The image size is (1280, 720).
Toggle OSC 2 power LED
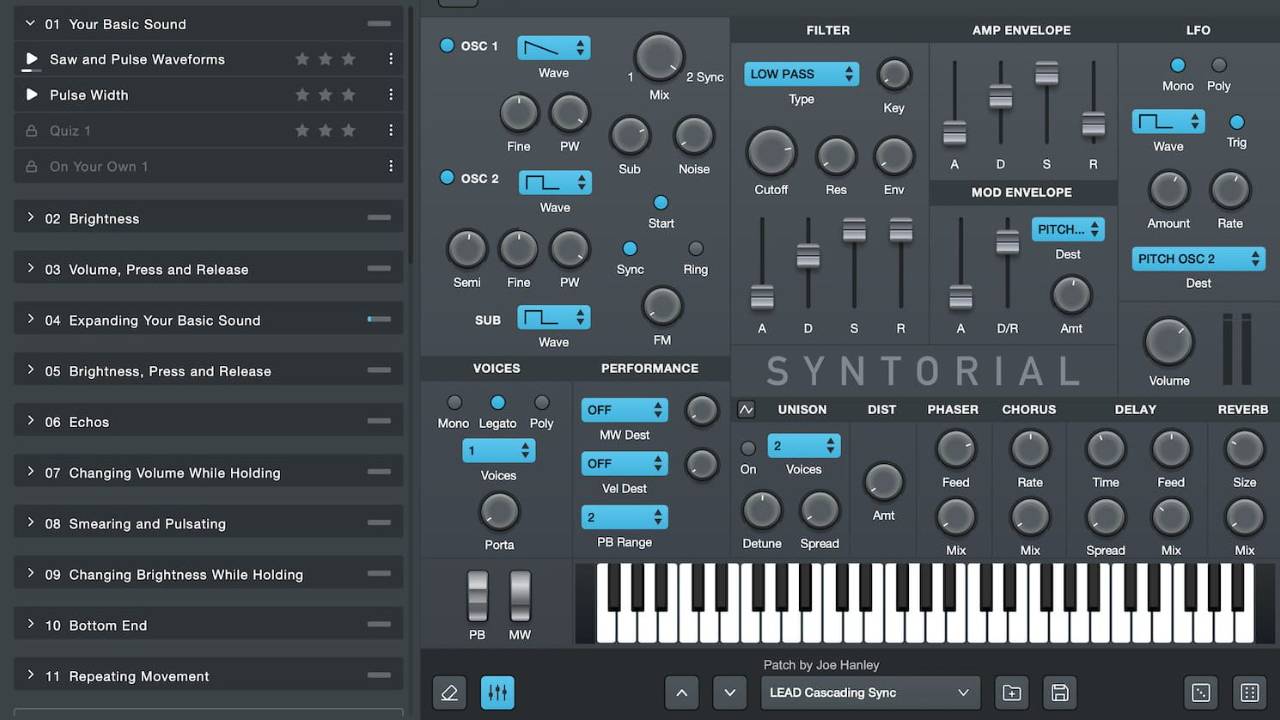click(447, 178)
